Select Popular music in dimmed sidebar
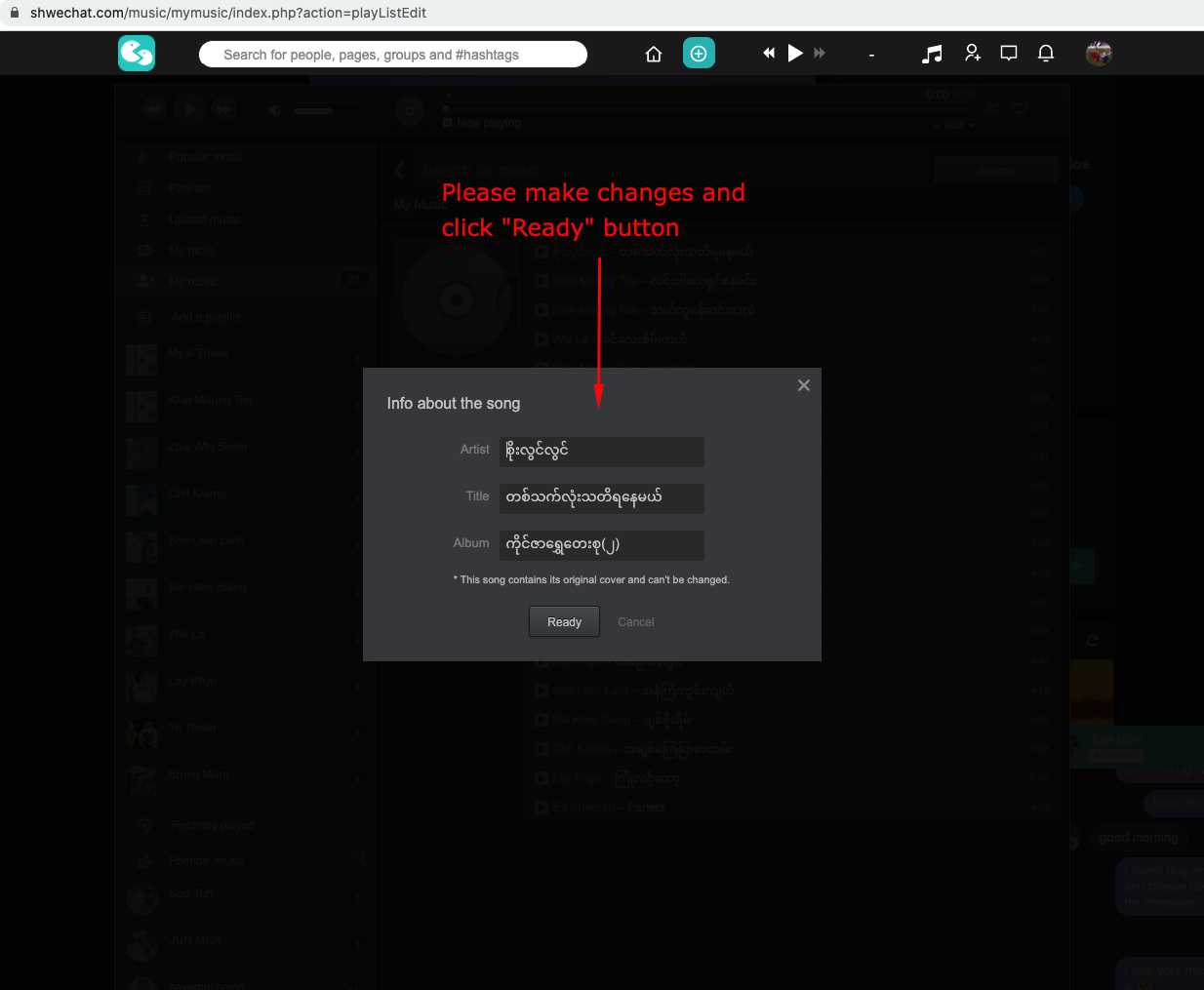 click(x=205, y=156)
